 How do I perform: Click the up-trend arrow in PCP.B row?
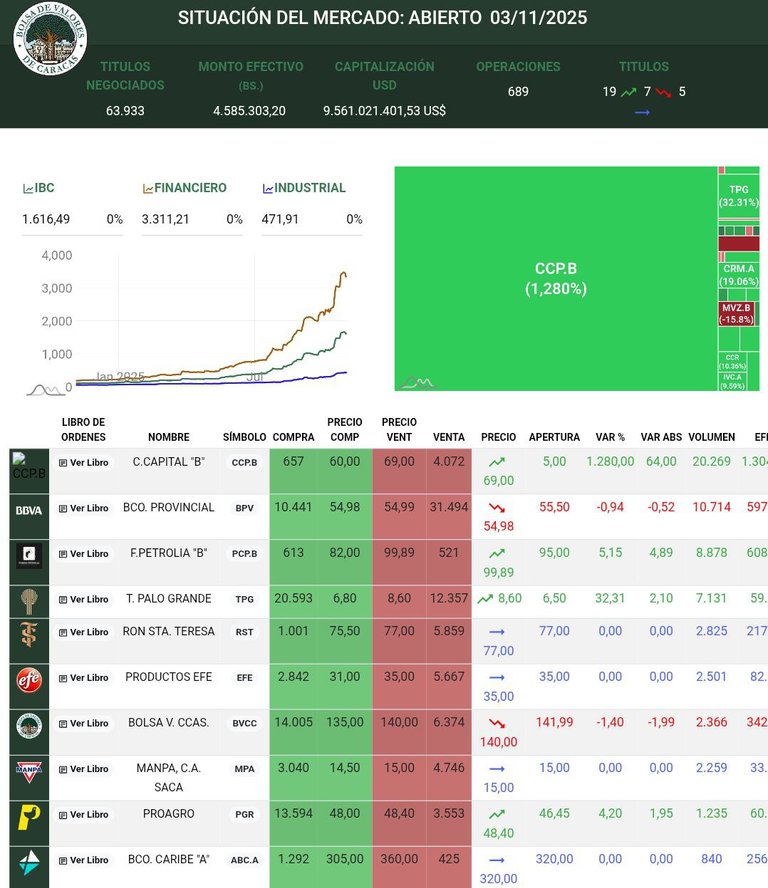pyautogui.click(x=497, y=554)
